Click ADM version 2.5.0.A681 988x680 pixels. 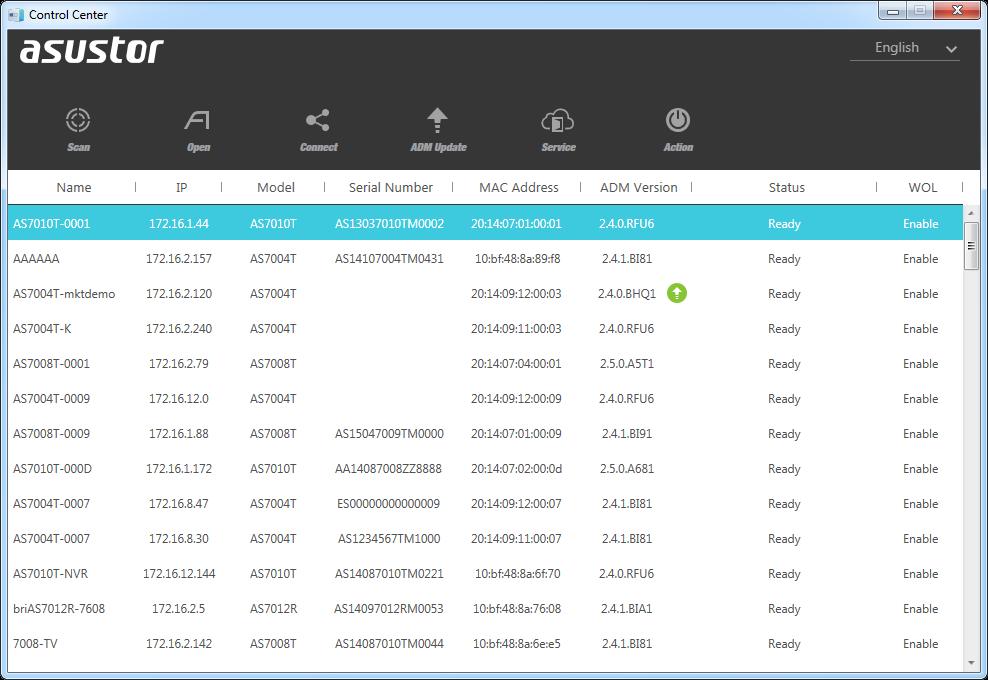click(627, 468)
